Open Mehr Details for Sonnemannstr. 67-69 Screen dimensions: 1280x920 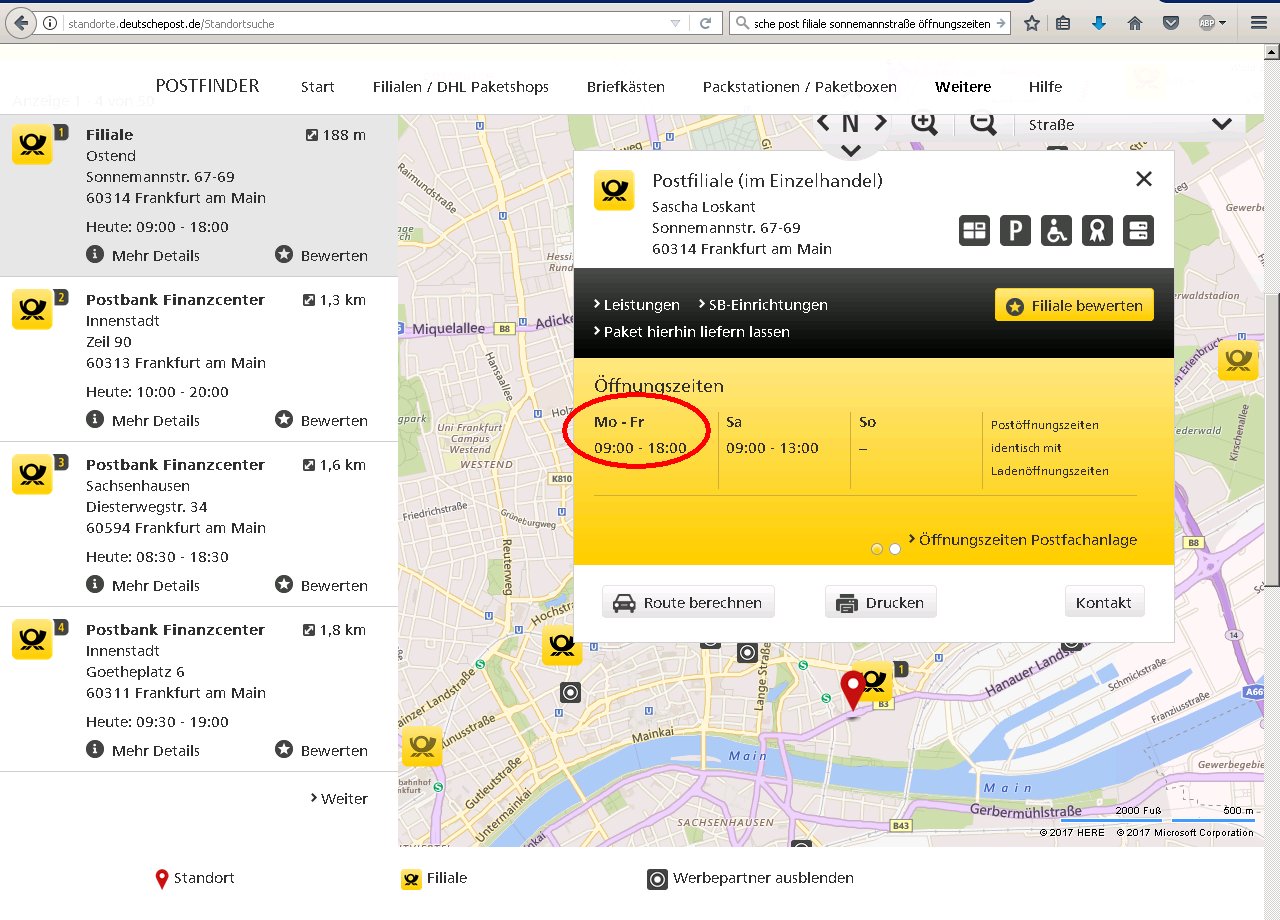pos(143,255)
